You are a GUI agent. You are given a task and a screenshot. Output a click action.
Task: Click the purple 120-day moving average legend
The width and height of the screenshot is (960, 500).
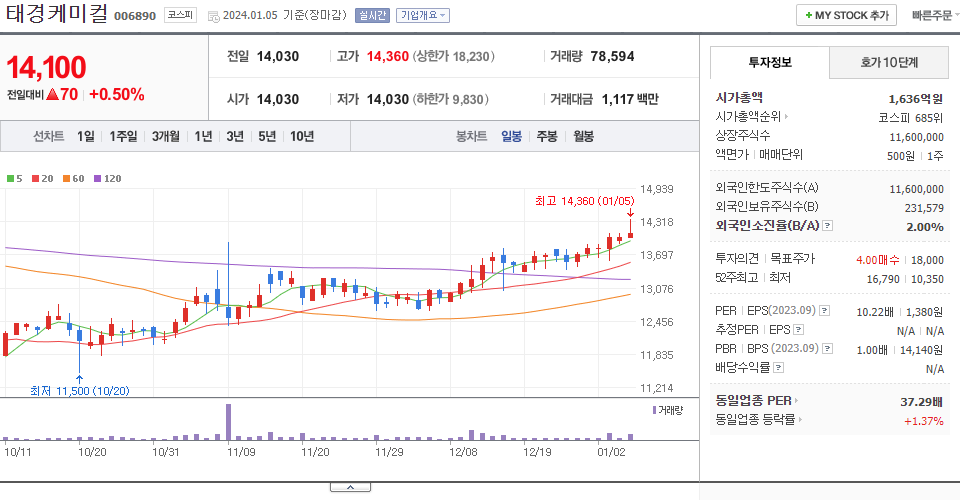[107, 179]
